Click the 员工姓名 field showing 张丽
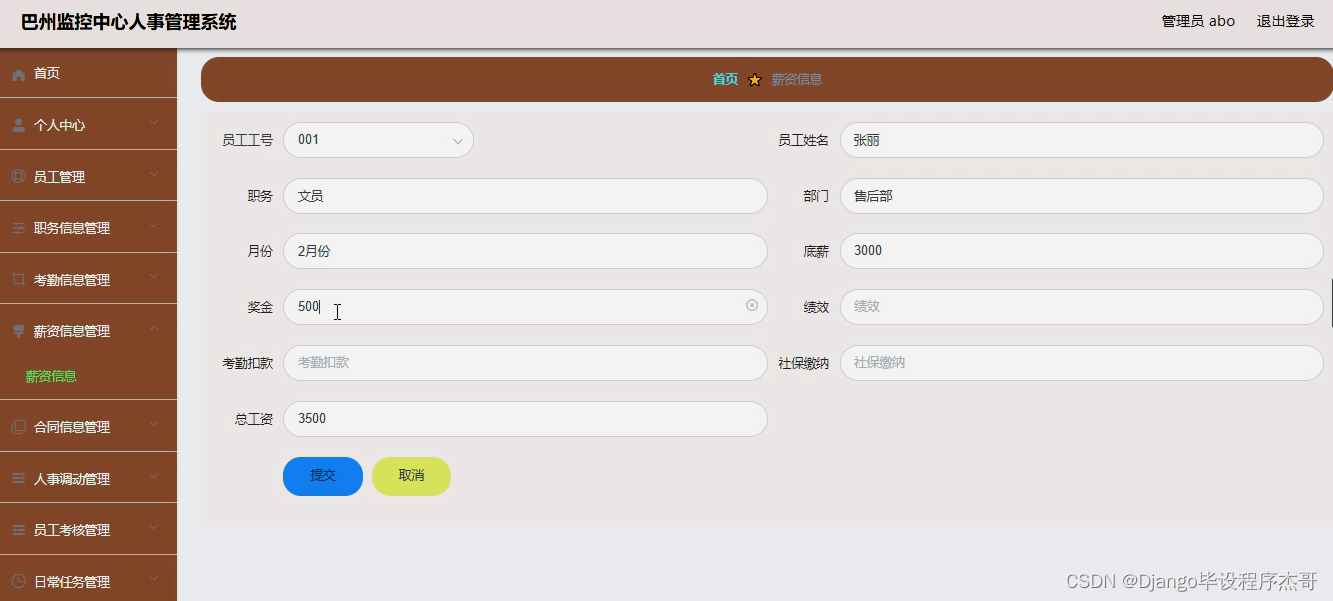1333x601 pixels. 1082,140
